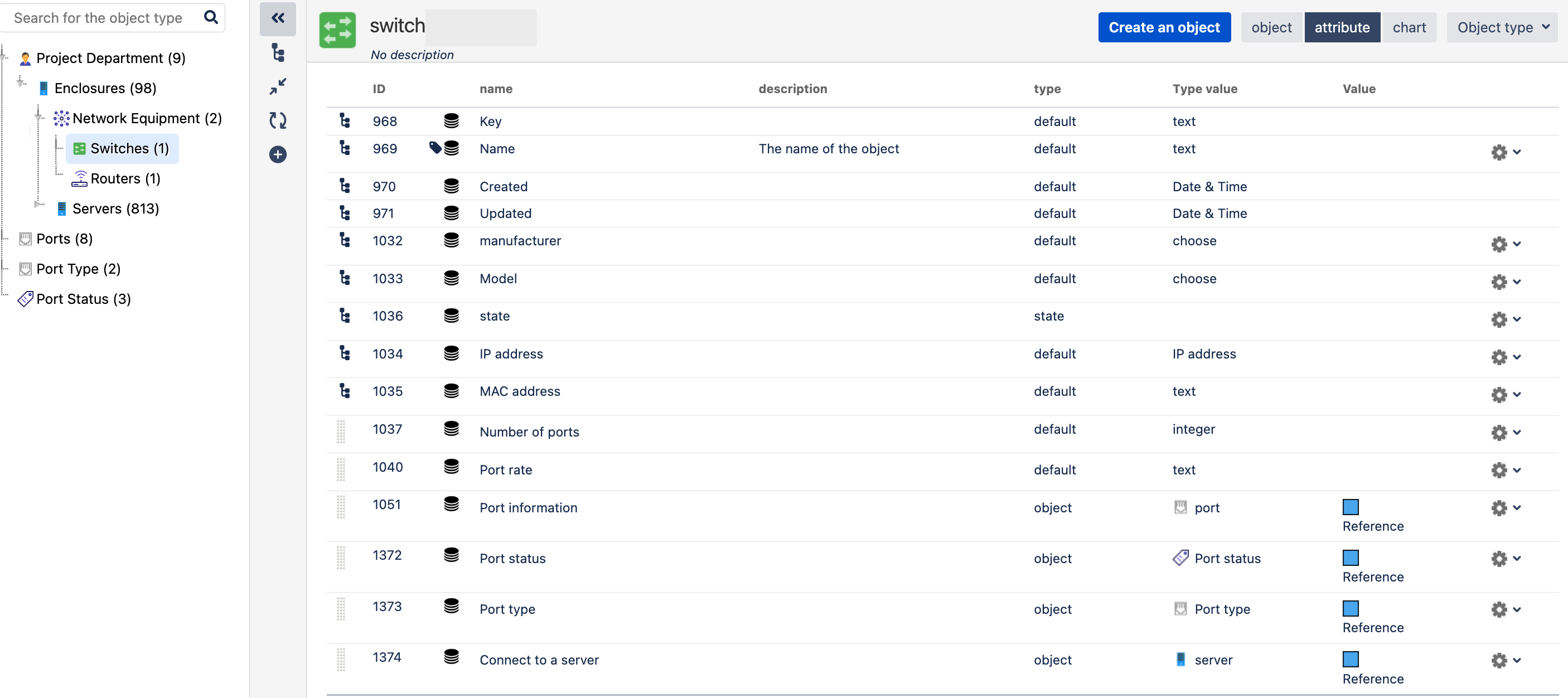Screen dimensions: 1568x698
Task: Click the server icon beside Connect to a server
Action: click(x=1180, y=659)
